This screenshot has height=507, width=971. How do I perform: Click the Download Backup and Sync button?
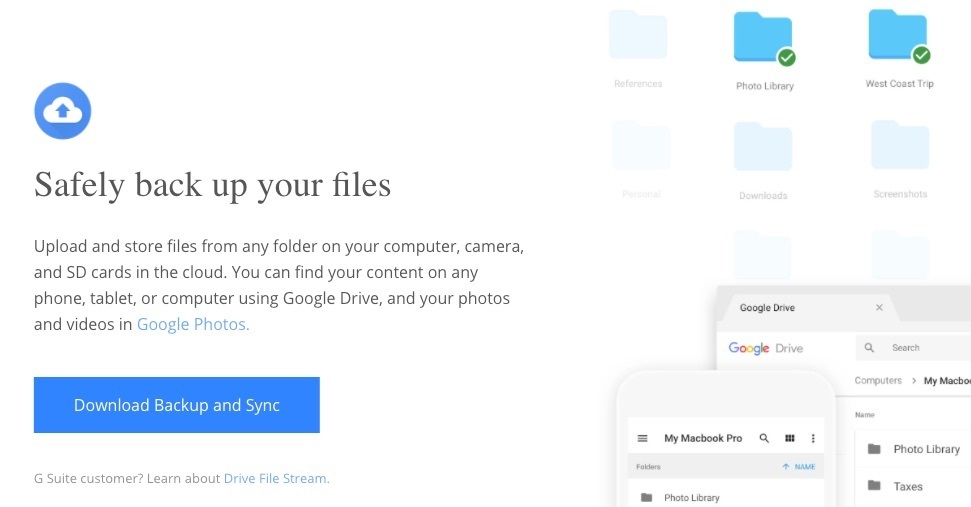176,405
